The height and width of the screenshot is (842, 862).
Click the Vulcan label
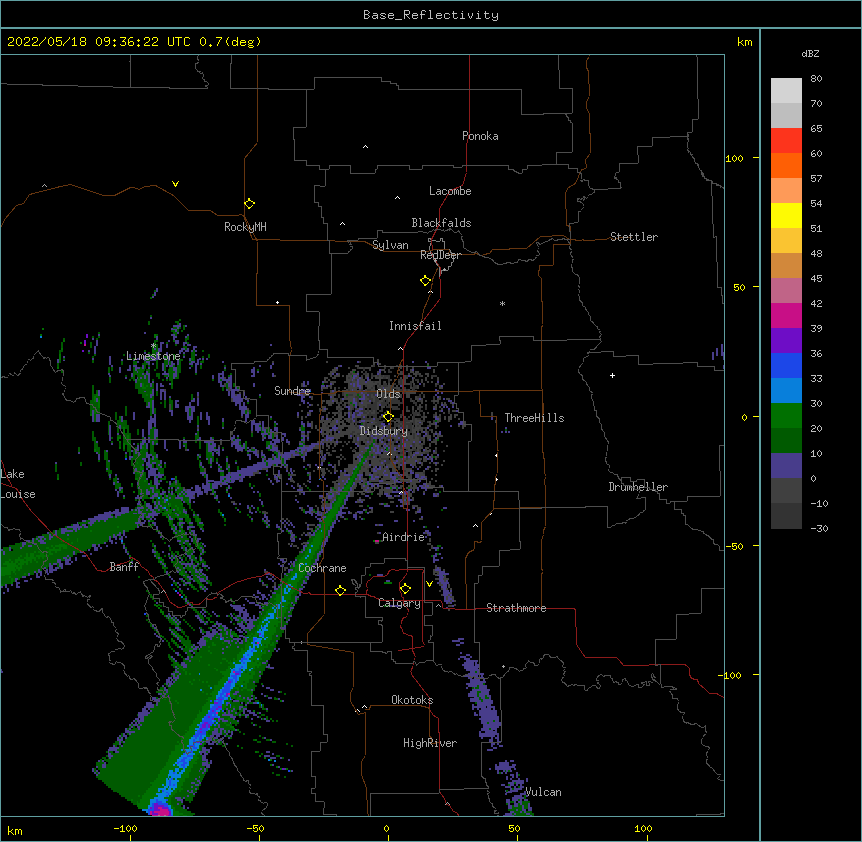tap(543, 792)
